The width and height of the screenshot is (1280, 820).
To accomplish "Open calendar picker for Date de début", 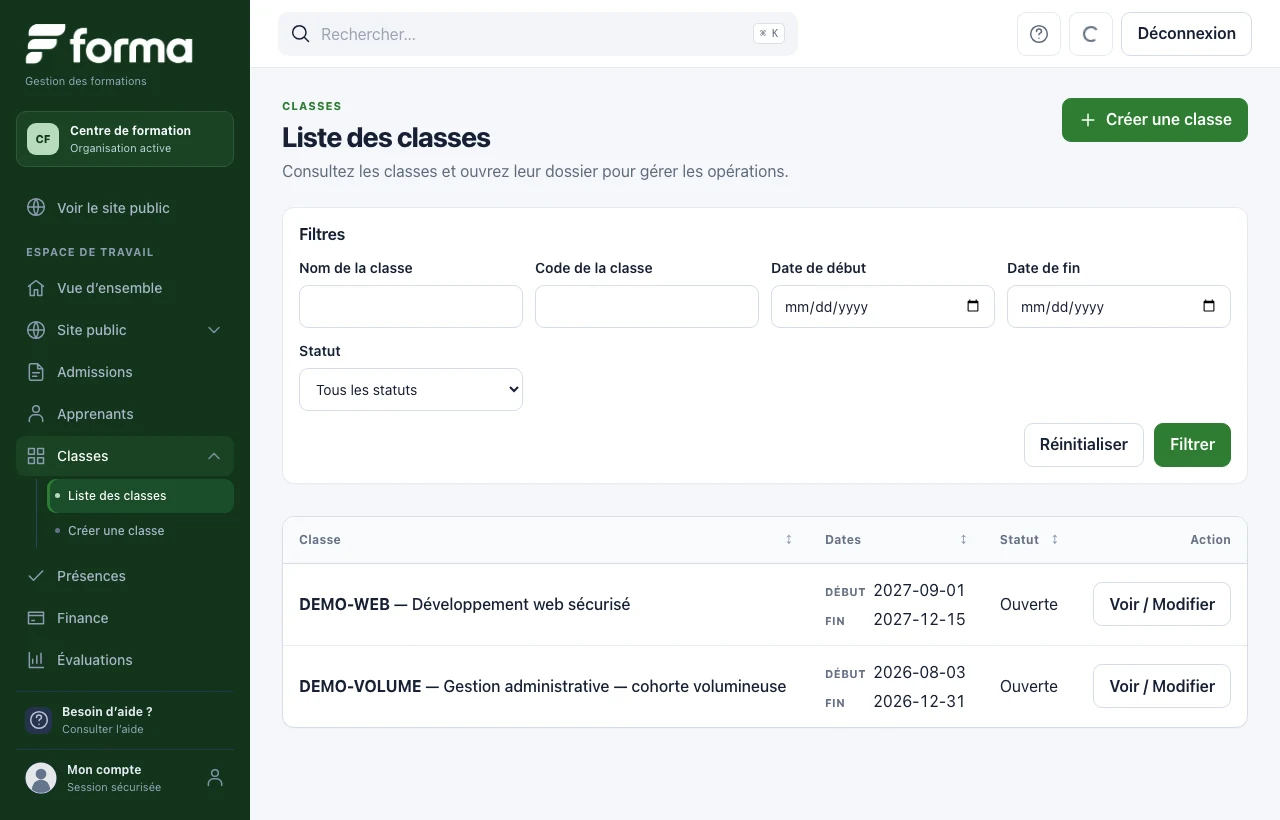I will pos(973,306).
